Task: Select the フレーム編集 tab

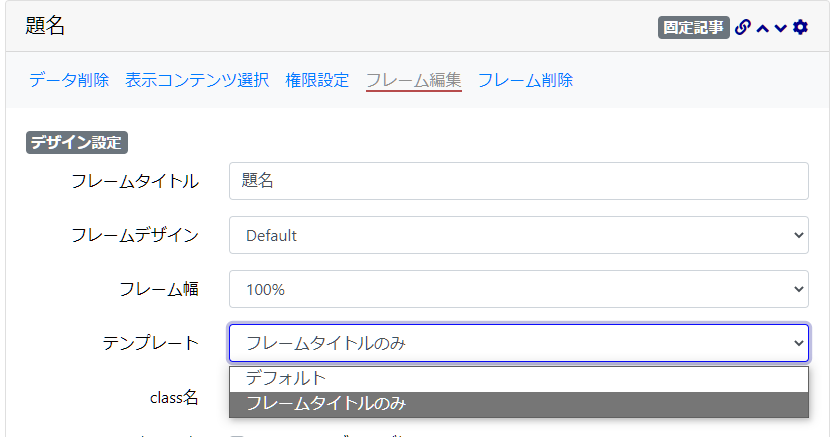Action: click(414, 80)
